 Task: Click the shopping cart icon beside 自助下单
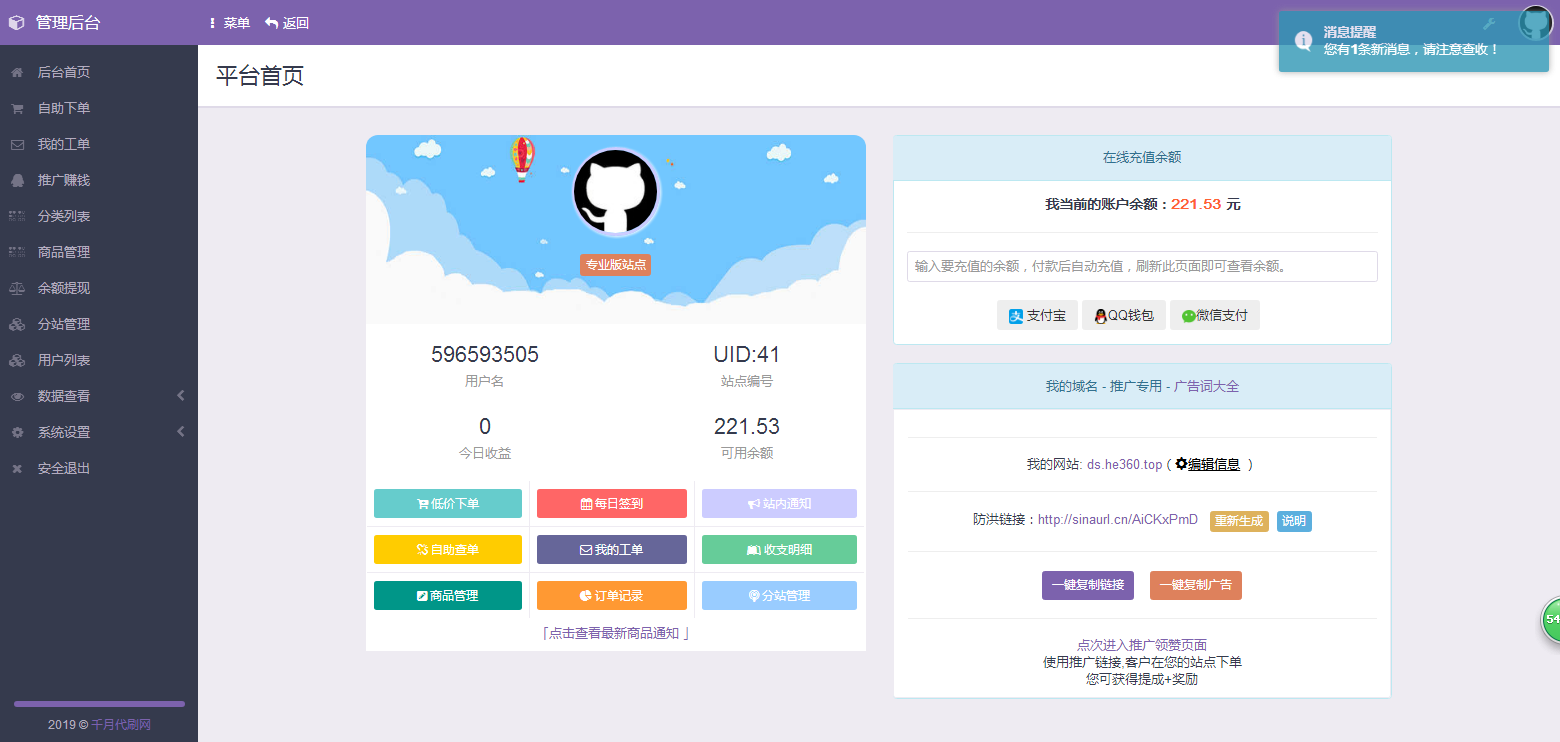tap(17, 108)
